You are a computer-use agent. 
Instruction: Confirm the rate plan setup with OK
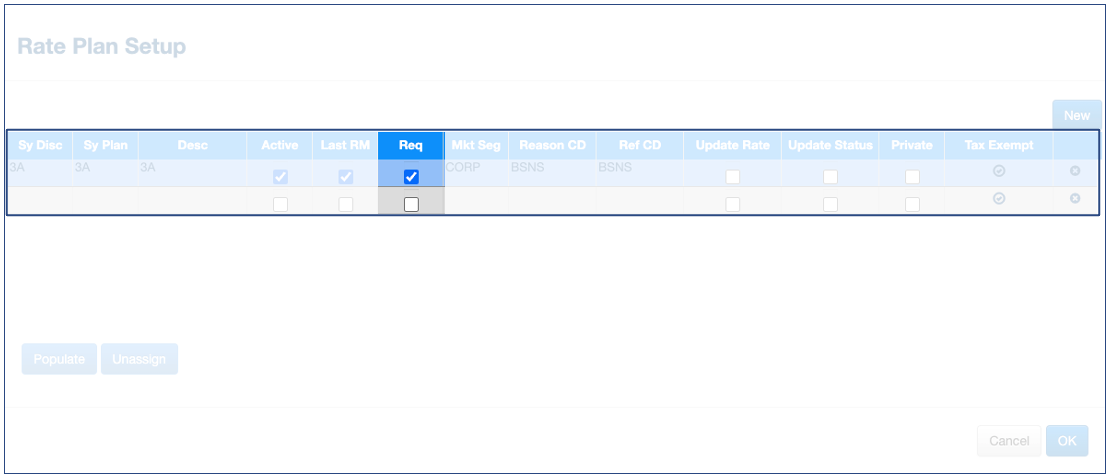click(1067, 441)
